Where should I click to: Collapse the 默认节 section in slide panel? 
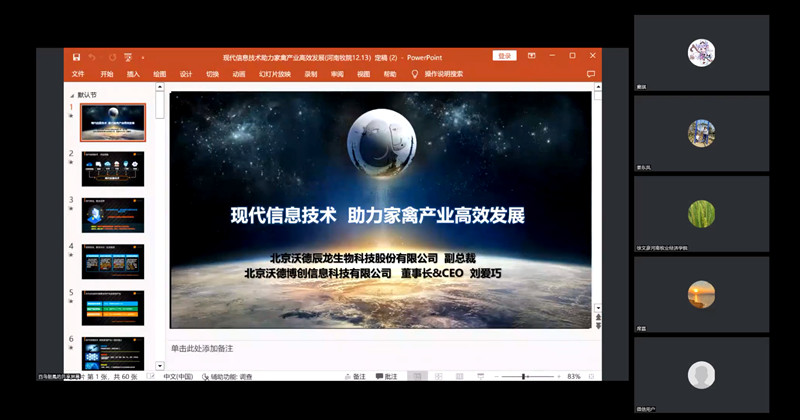click(x=72, y=94)
